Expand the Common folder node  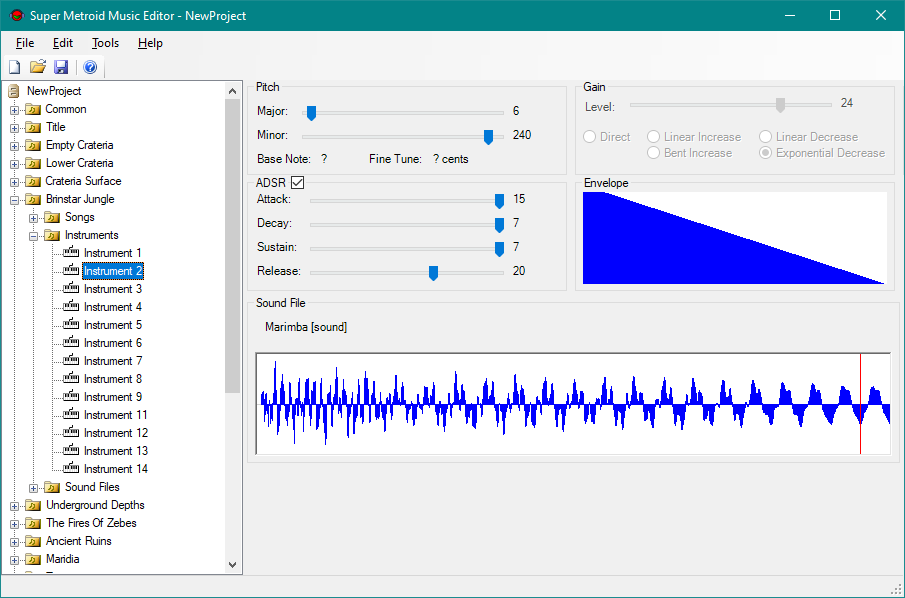pyautogui.click(x=14, y=110)
